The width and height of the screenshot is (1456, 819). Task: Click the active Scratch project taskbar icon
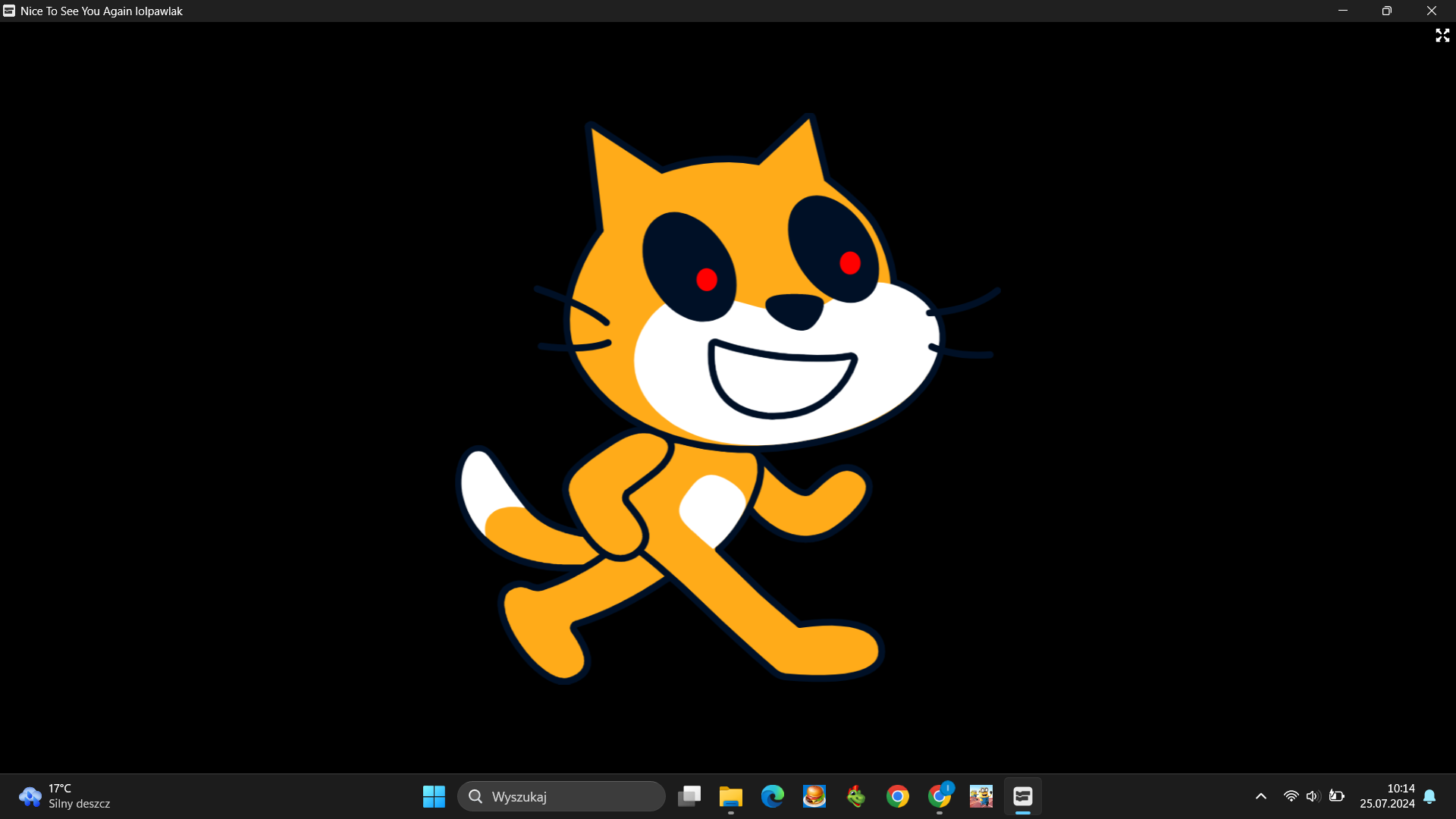point(1023,796)
